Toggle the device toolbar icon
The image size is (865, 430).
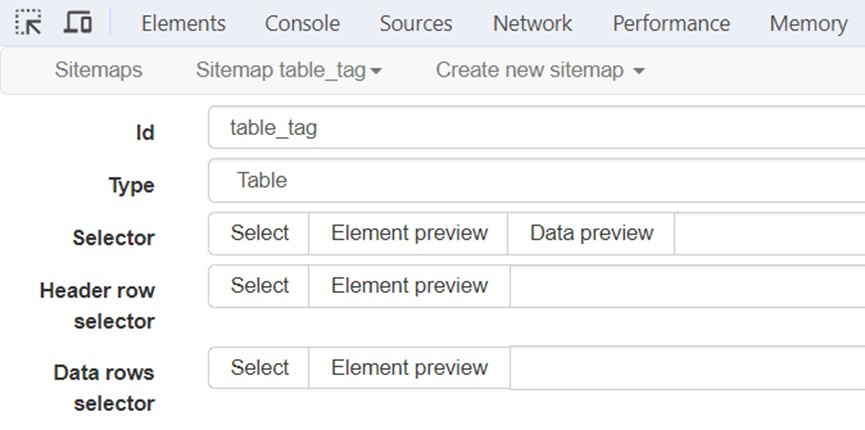tap(78, 22)
